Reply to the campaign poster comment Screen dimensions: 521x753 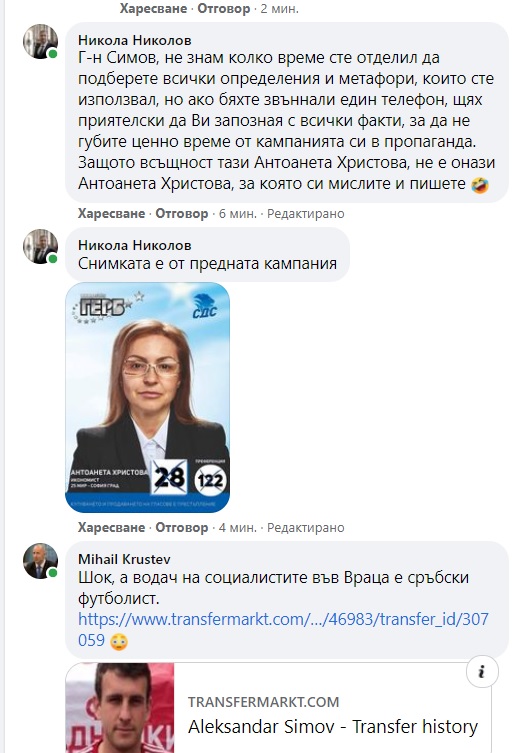[182, 527]
